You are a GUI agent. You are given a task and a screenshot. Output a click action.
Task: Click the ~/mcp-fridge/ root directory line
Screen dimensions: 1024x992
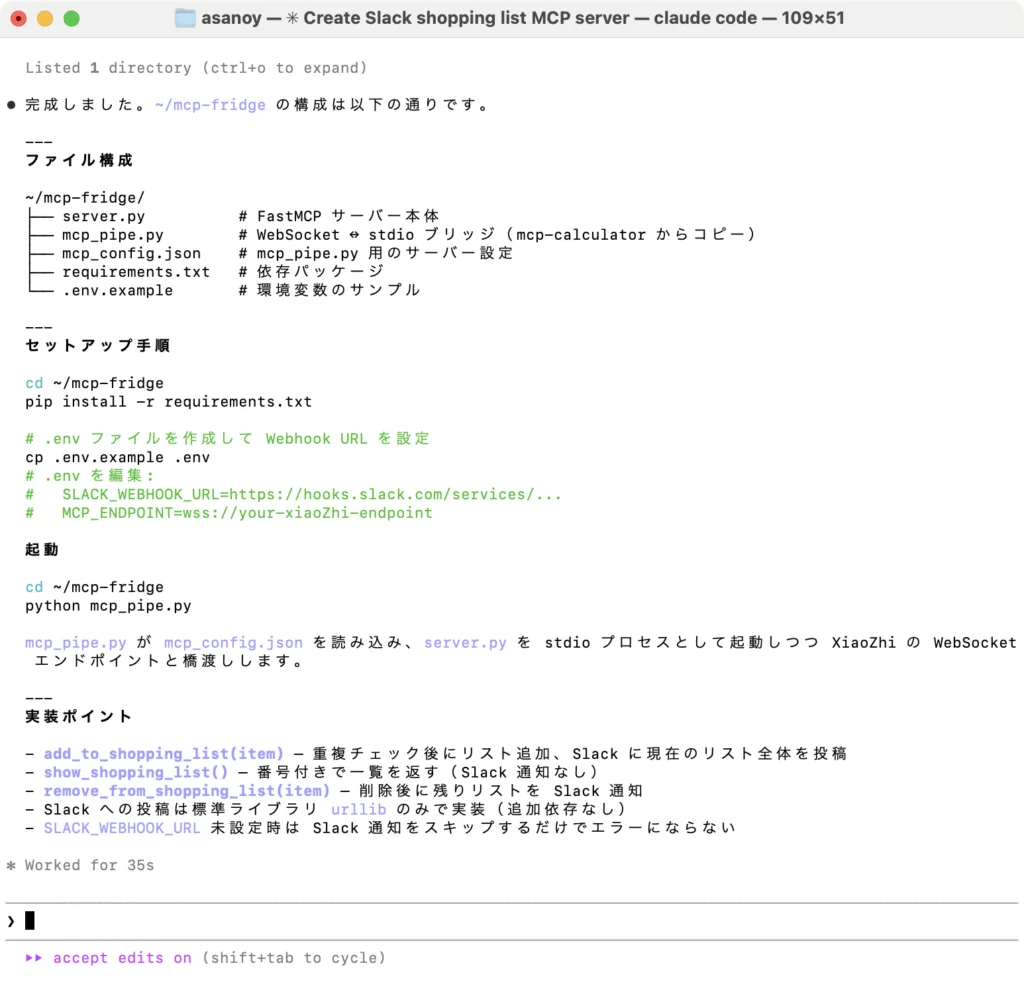pos(85,198)
